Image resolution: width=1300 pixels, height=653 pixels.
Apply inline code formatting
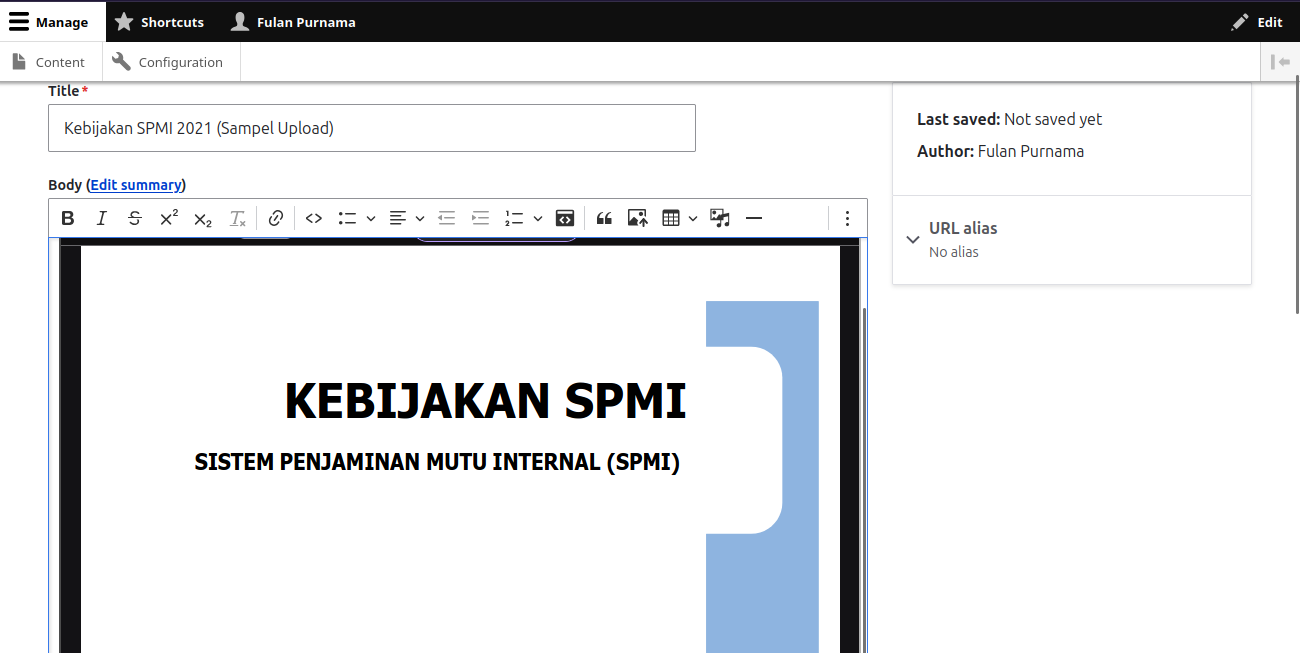pos(314,218)
